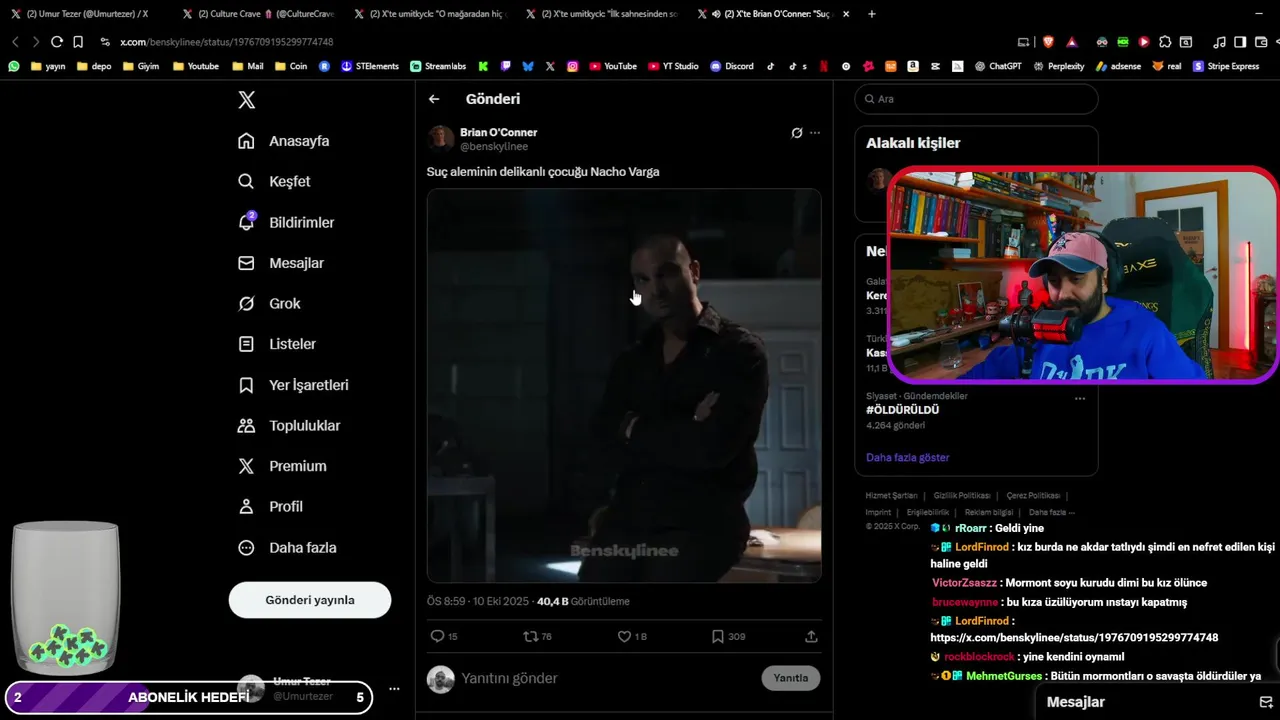Viewport: 1280px width, 720px height.
Task: Click the Premium X icon
Action: pyautogui.click(x=246, y=466)
